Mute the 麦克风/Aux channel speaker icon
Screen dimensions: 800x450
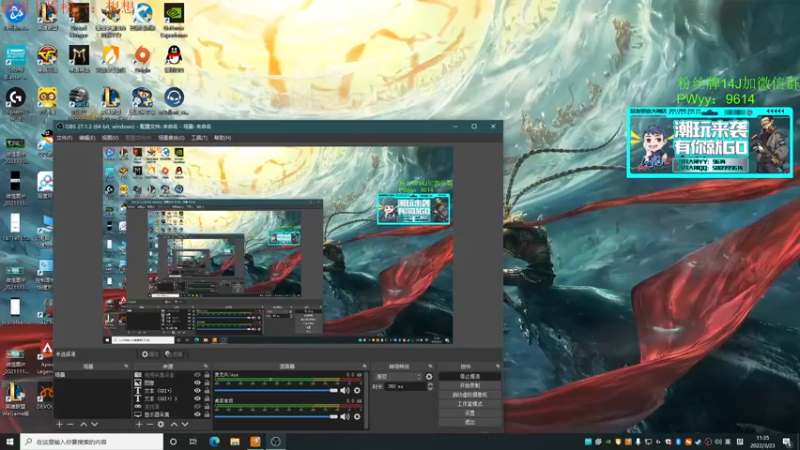345,390
